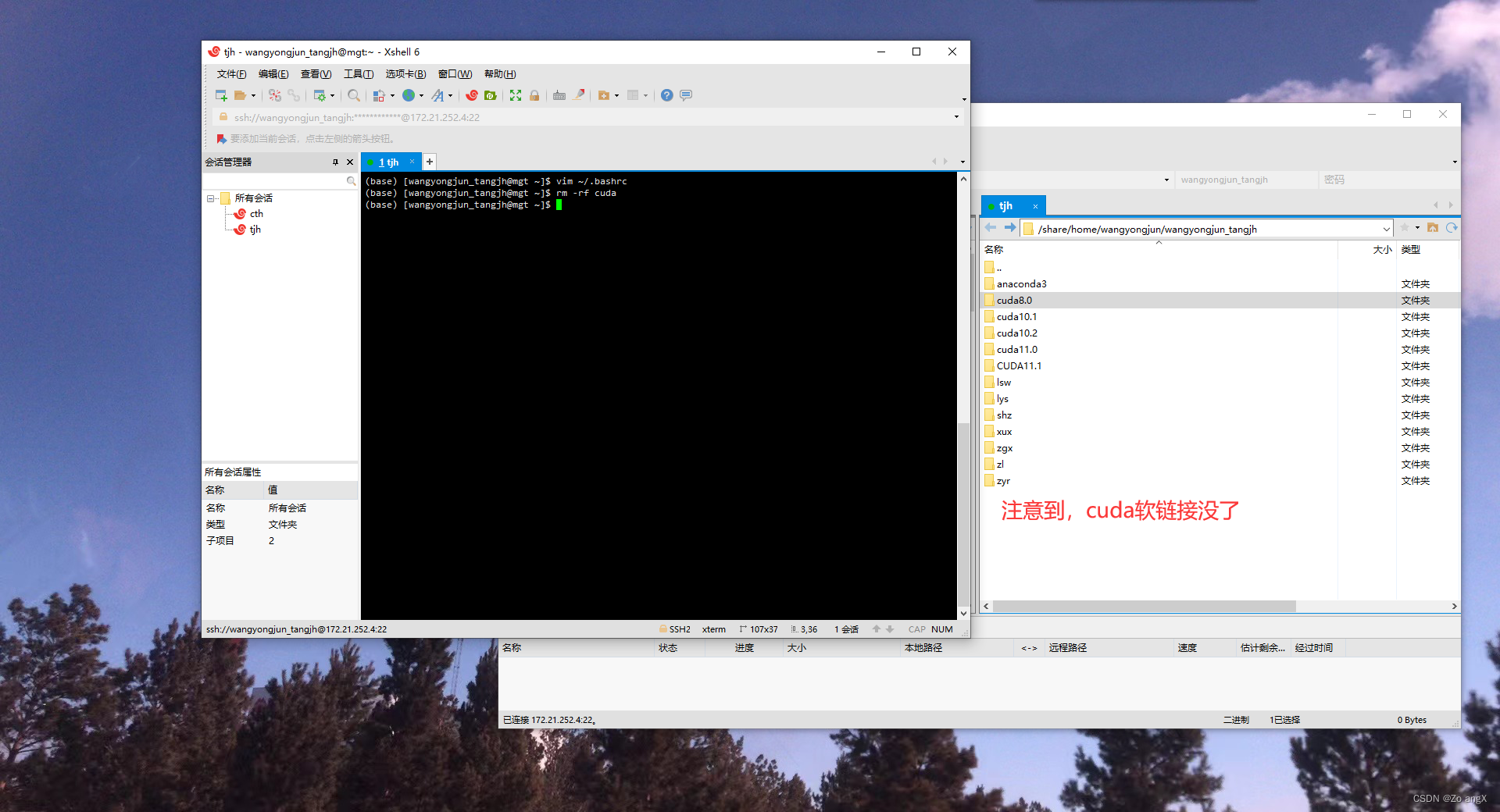Open the Xshell tab list dropdown arrow
Screen dimensions: 1500x812
click(x=962, y=162)
